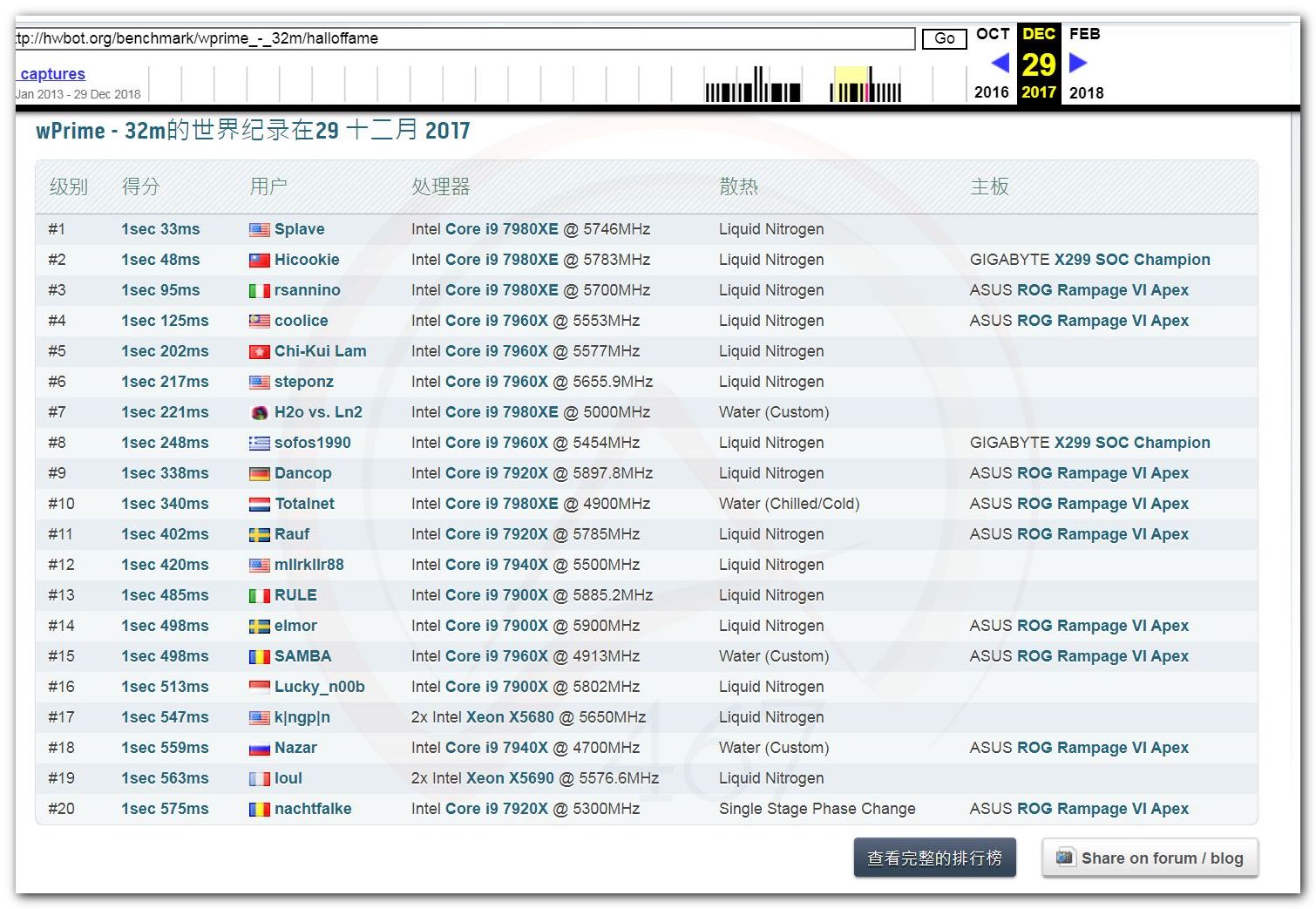Open X299 SOC Champion link in Hicookie row
The image size is (1316, 909).
(x=1132, y=260)
